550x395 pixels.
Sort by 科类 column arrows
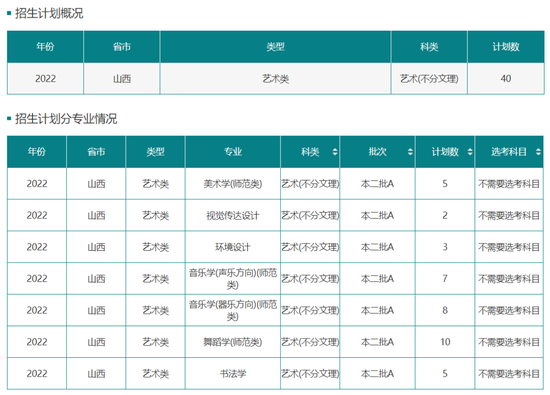tap(335, 152)
